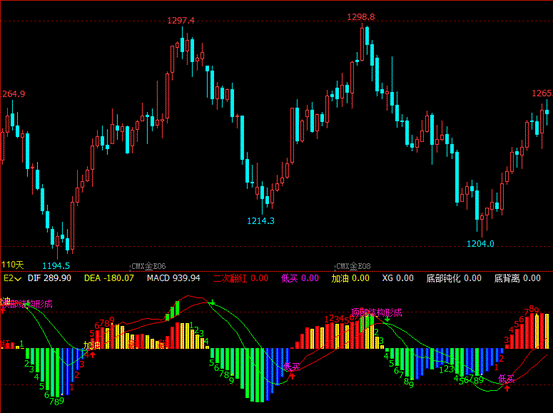Click the green down arrow below 顶部结构形成 label near the 1298.8 peak

click(387, 319)
